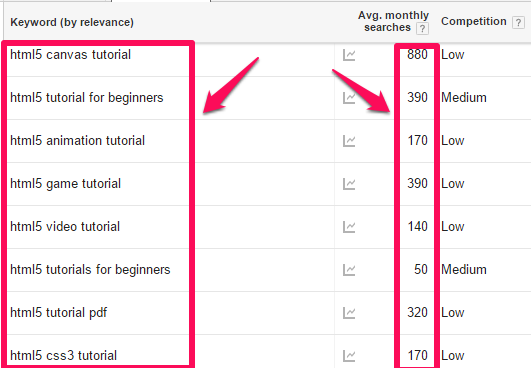Open trend chart for html5 tutorial for beginners

[x=349, y=98]
